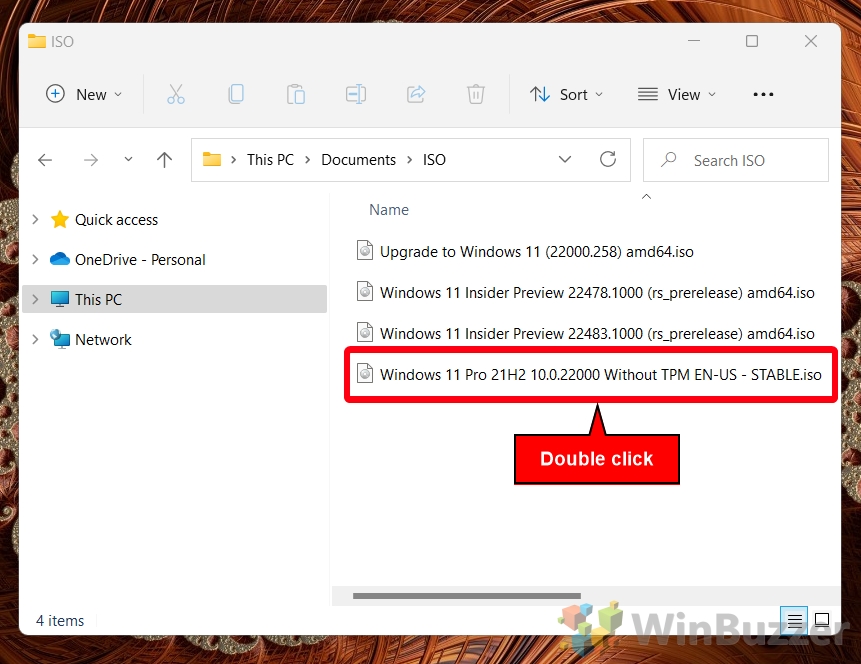Screen dimensions: 861x664
Task: Open the View dropdown
Action: pos(677,94)
